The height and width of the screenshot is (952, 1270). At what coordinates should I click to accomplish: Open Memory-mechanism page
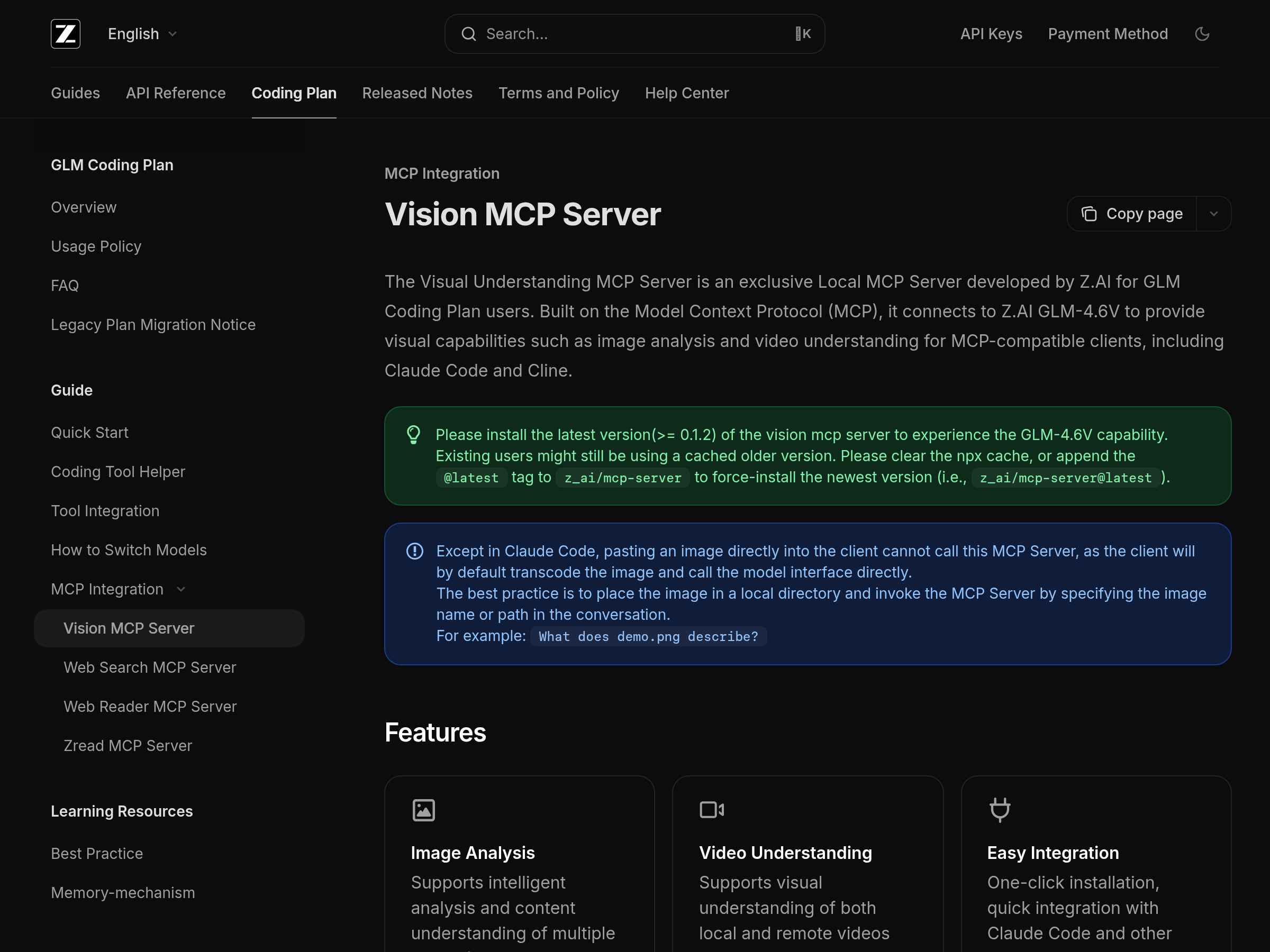click(x=123, y=893)
